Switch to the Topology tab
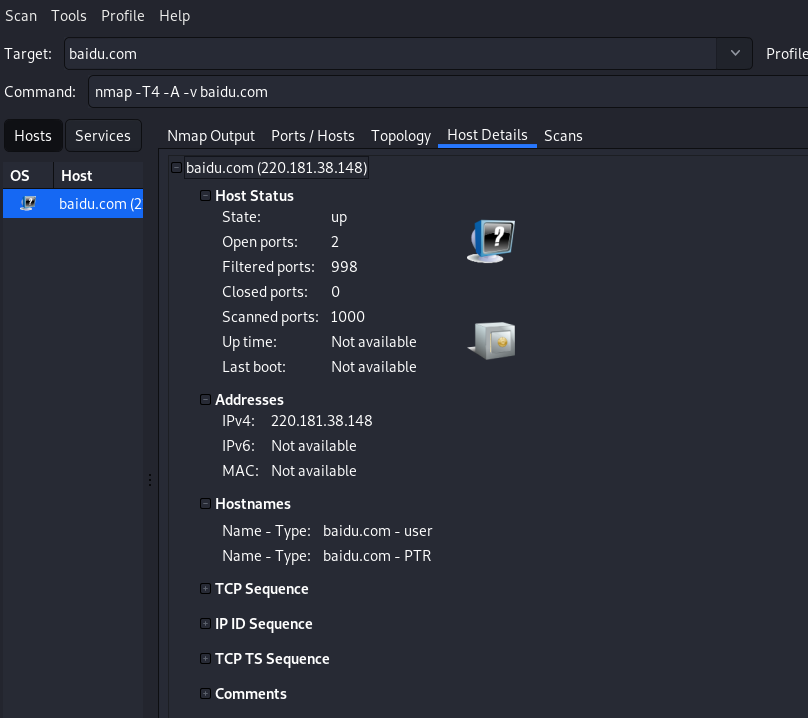This screenshot has height=718, width=808. tap(401, 136)
